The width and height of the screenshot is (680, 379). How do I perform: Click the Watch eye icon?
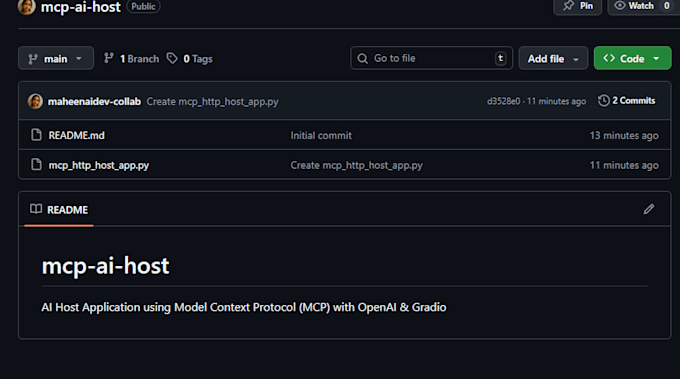coord(620,6)
